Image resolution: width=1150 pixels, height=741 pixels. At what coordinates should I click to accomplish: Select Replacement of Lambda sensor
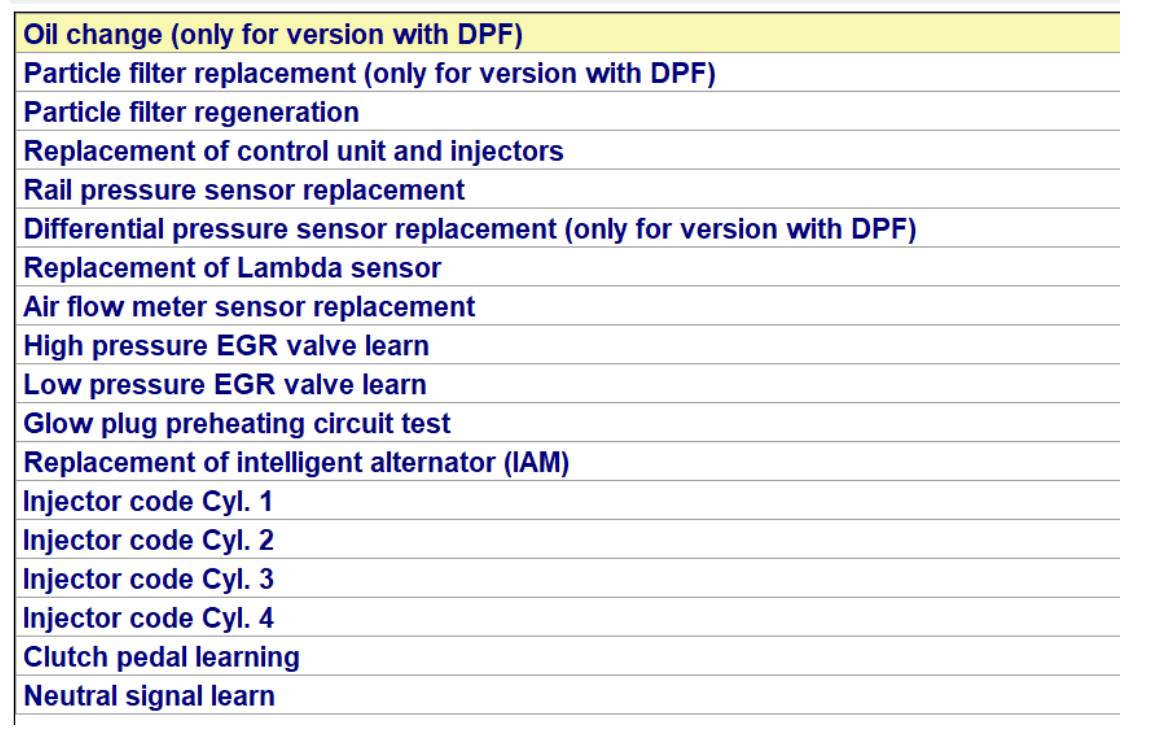click(x=567, y=267)
